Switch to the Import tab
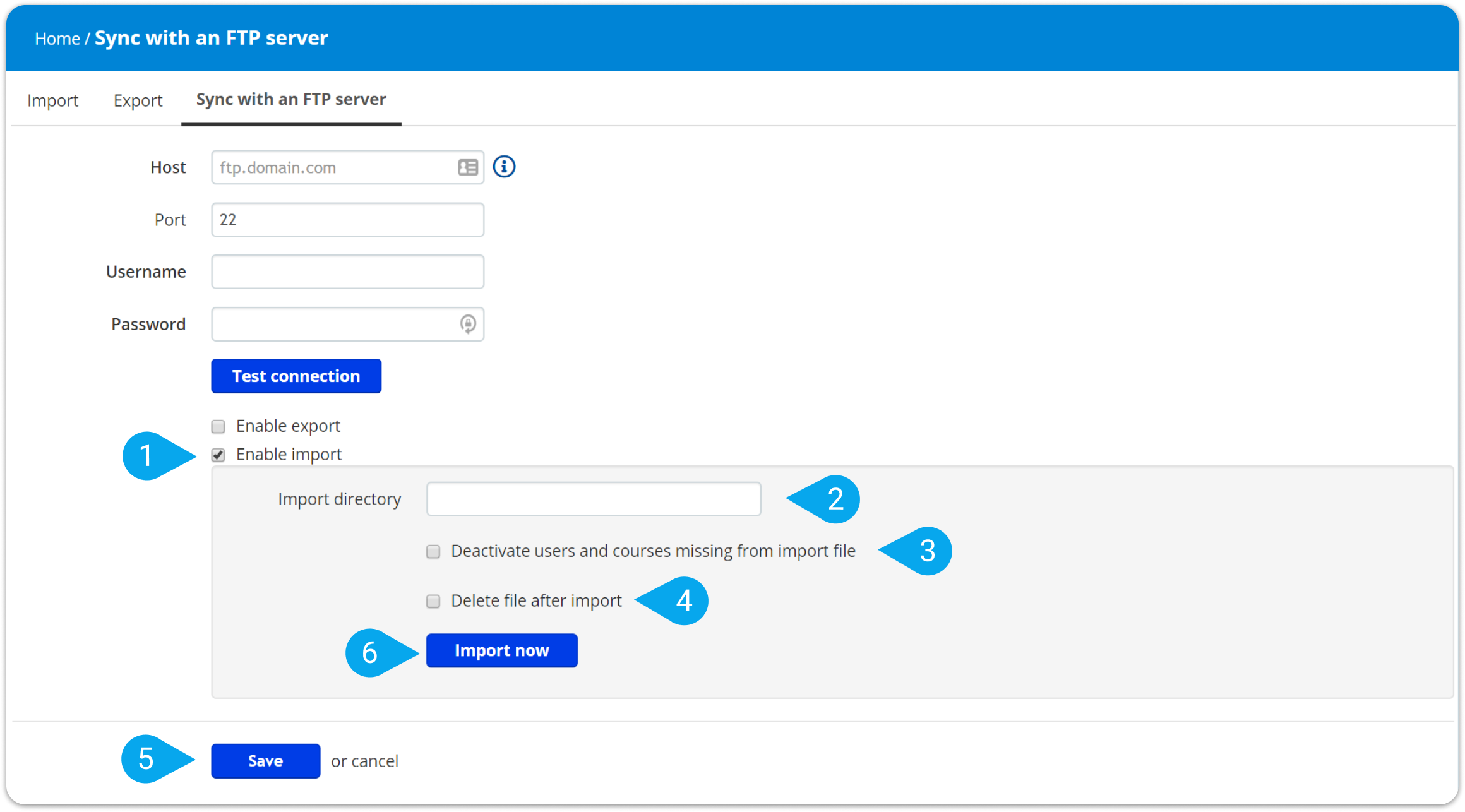1465x812 pixels. coord(52,100)
